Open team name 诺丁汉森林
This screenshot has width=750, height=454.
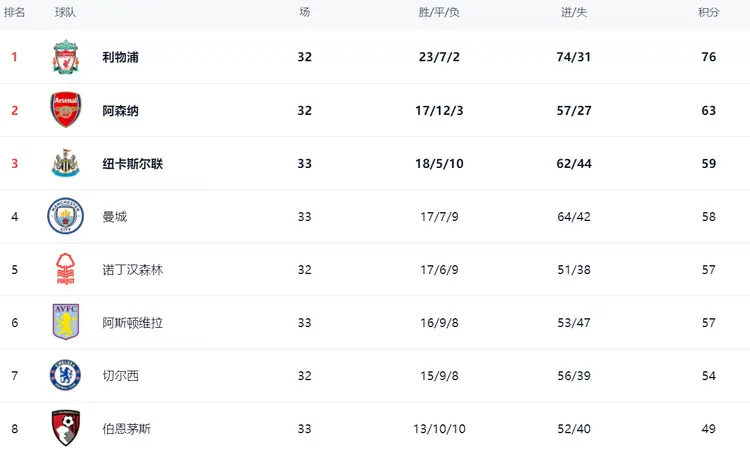[132, 270]
